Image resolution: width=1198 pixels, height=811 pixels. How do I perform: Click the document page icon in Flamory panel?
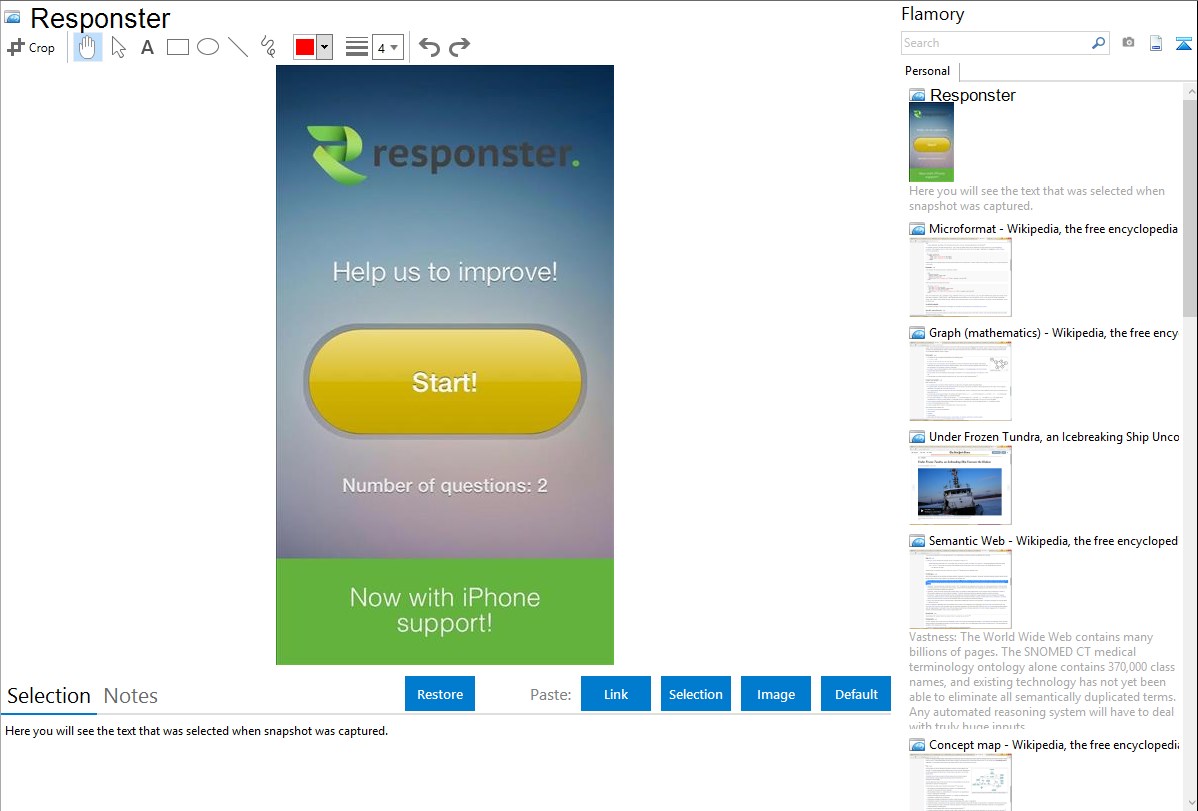(x=1156, y=43)
